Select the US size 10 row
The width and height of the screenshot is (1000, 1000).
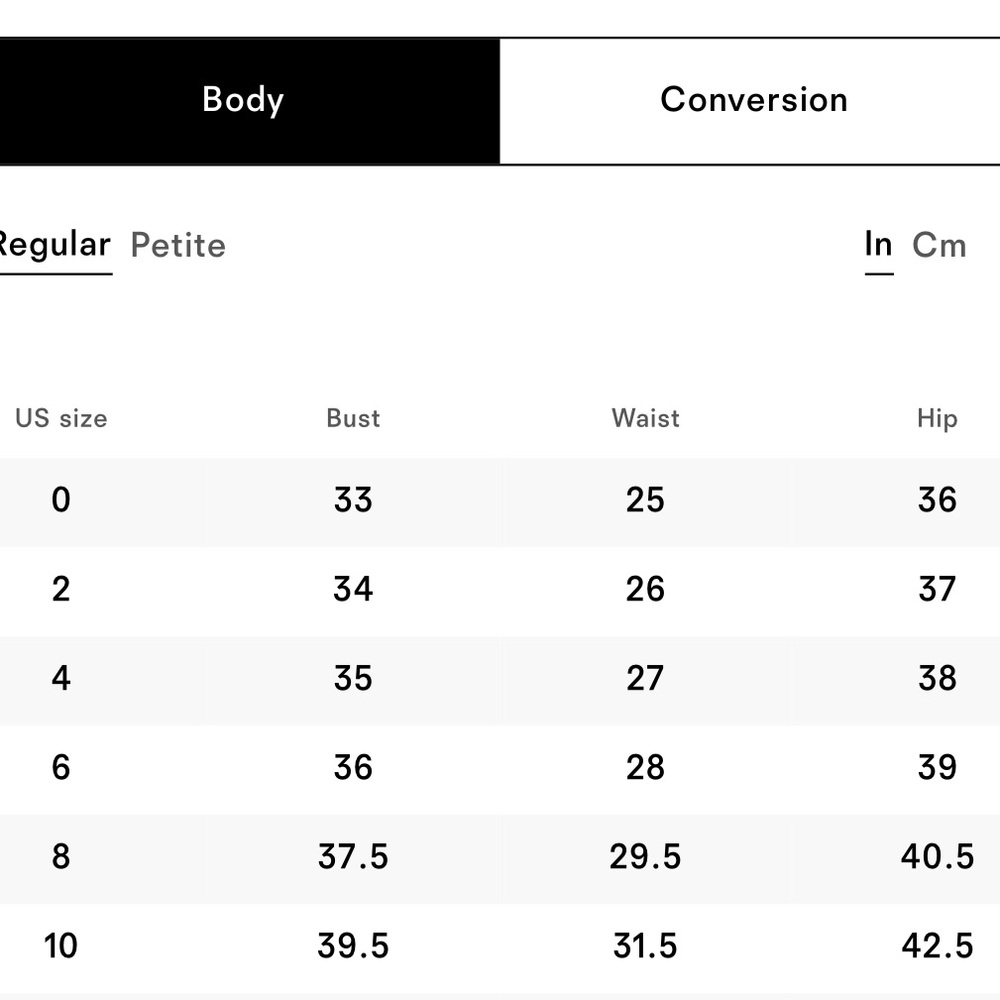click(500, 948)
